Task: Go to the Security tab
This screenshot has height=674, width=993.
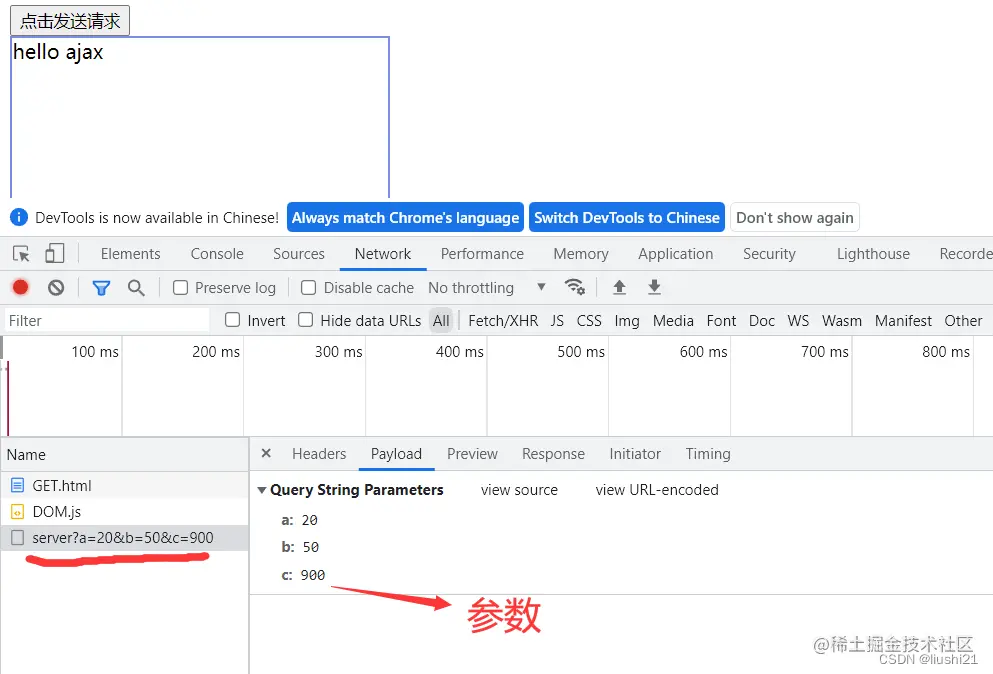Action: pos(769,254)
